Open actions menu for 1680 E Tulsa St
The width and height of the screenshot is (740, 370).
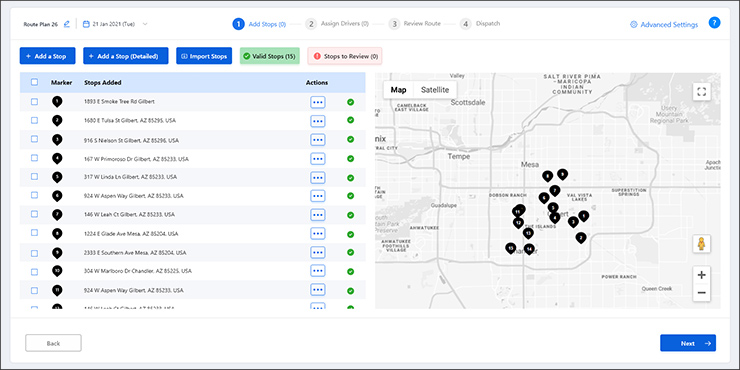click(x=318, y=121)
